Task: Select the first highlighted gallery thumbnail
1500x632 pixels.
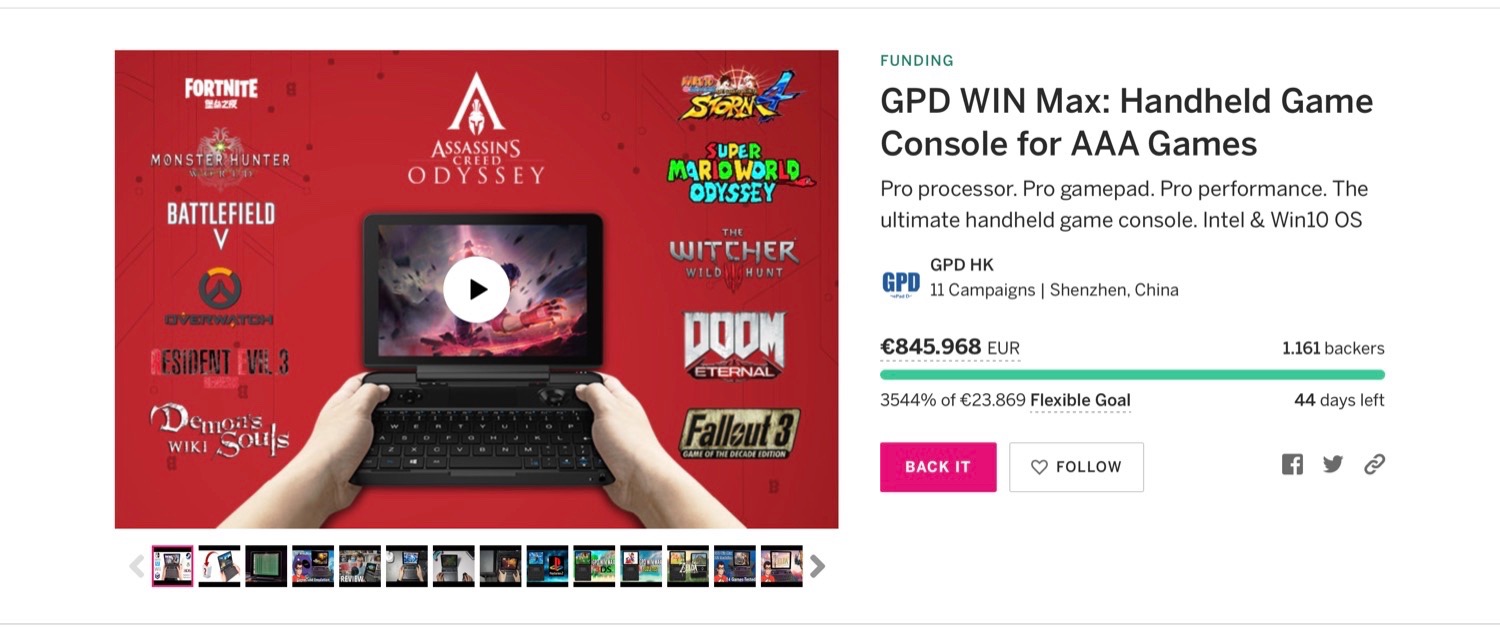Action: pyautogui.click(x=172, y=566)
